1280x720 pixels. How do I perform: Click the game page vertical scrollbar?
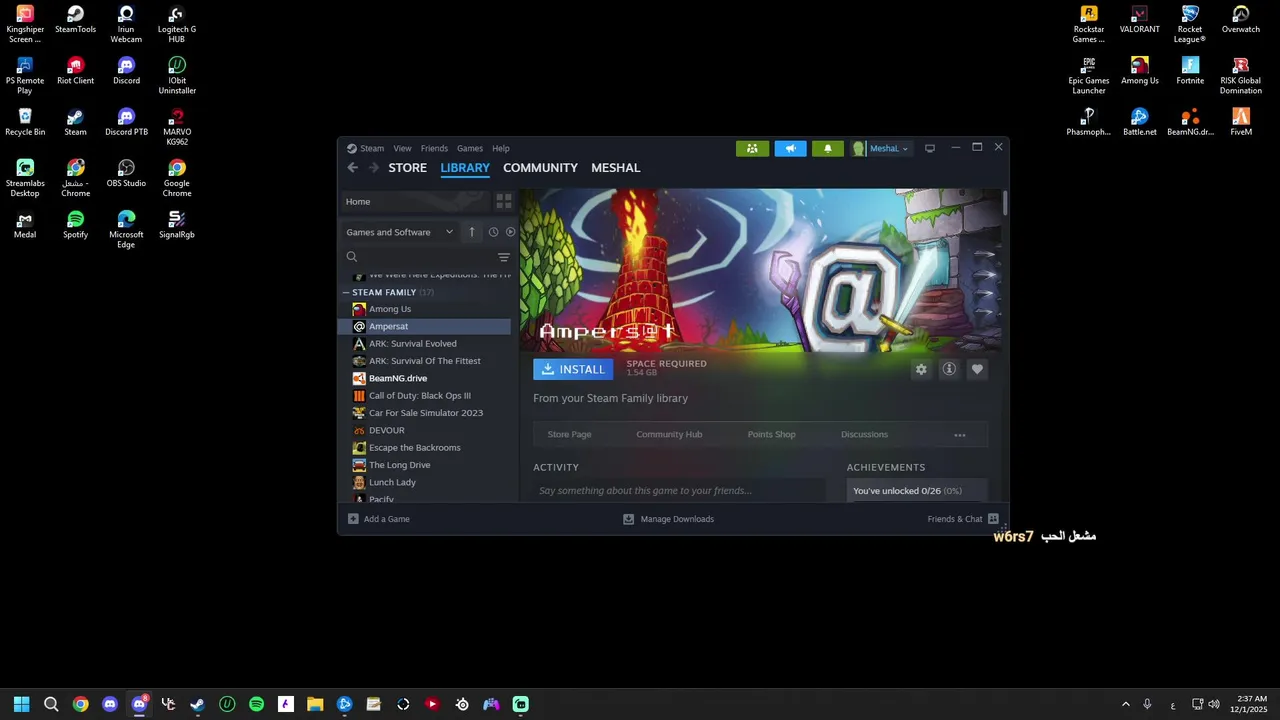(x=1004, y=203)
